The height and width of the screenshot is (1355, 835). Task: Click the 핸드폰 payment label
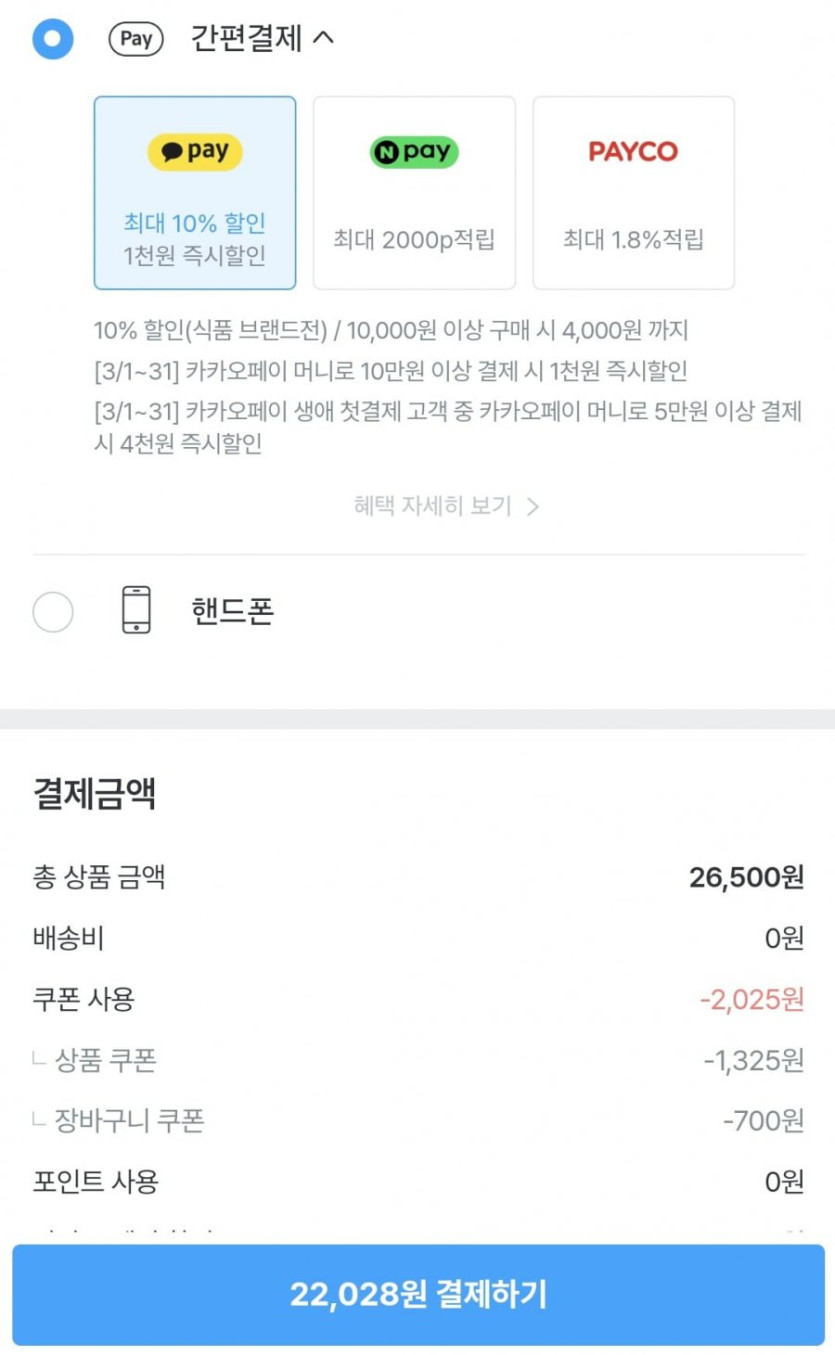point(232,611)
